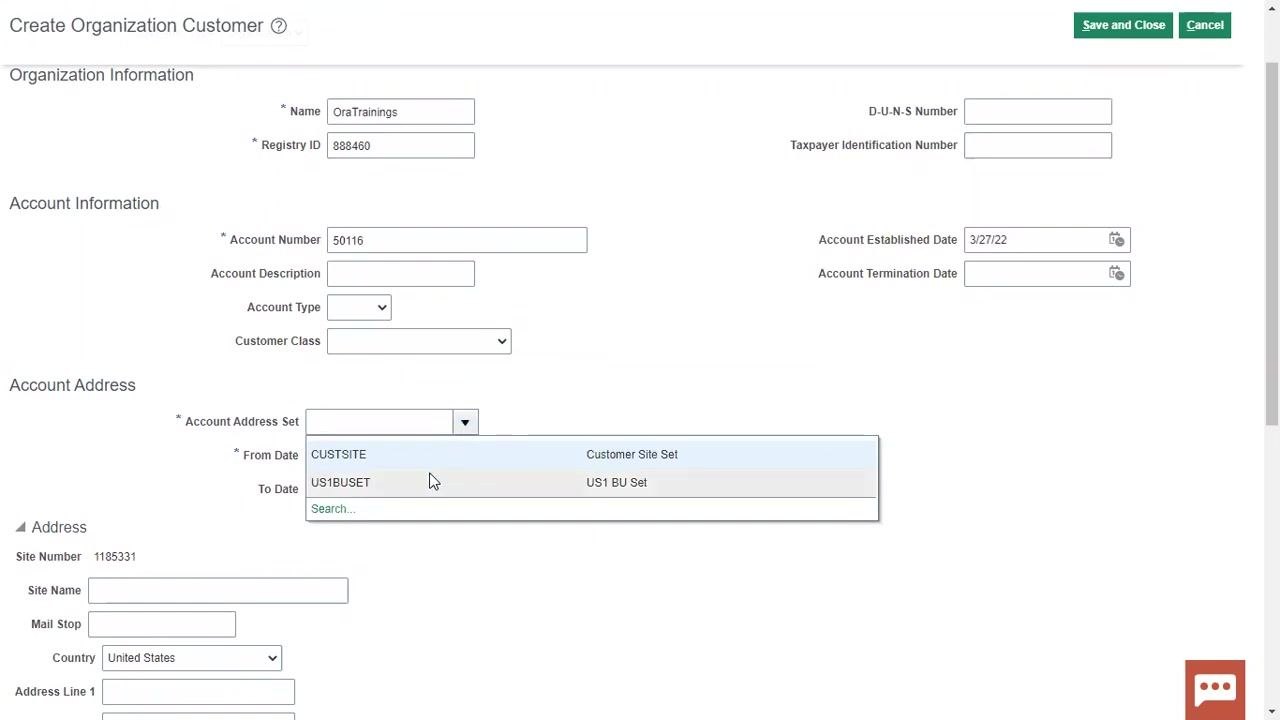Click the page vertical scrollbar thumb

tap(1272, 245)
